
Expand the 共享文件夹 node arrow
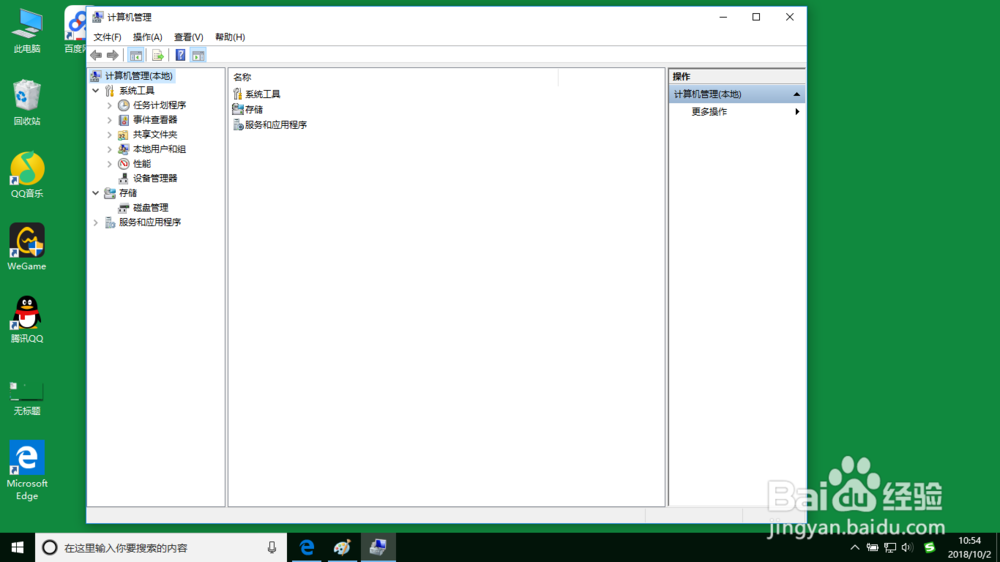(x=109, y=135)
